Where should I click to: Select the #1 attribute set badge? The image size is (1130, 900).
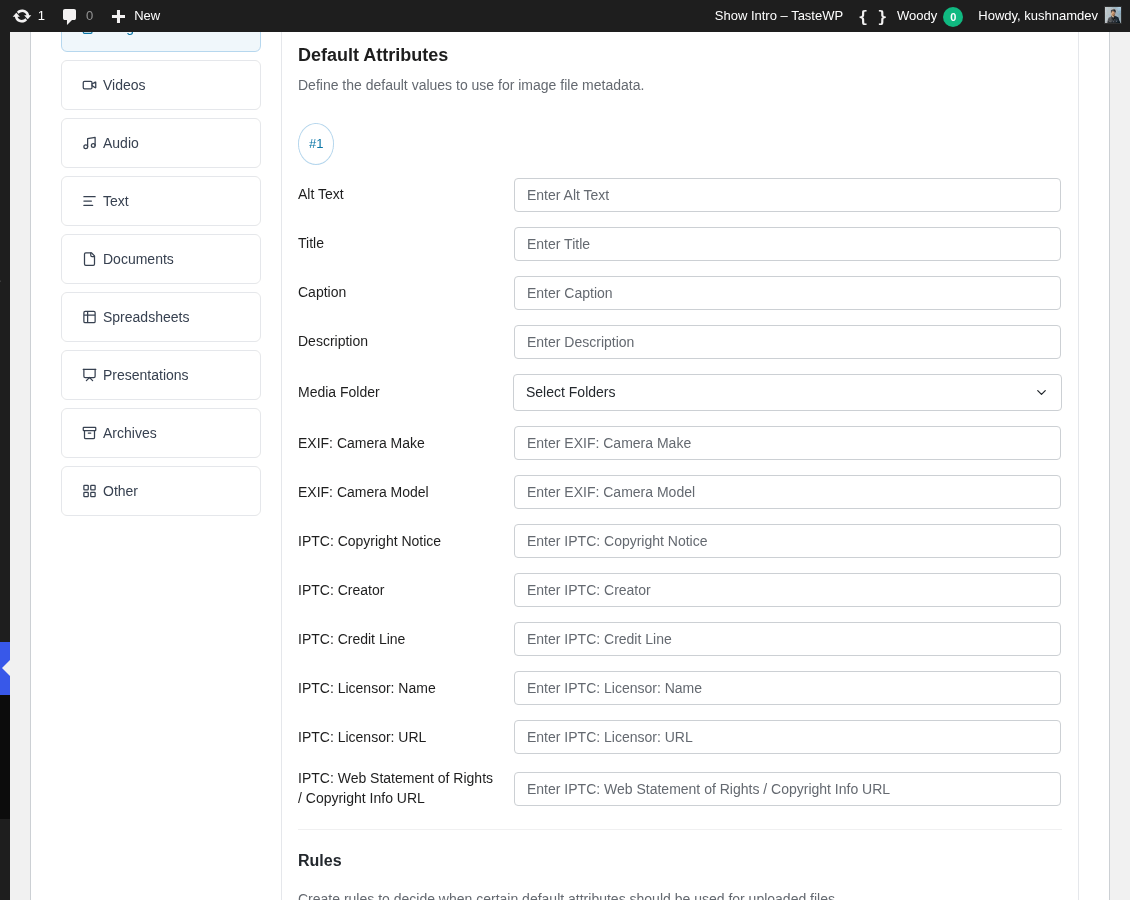(316, 144)
